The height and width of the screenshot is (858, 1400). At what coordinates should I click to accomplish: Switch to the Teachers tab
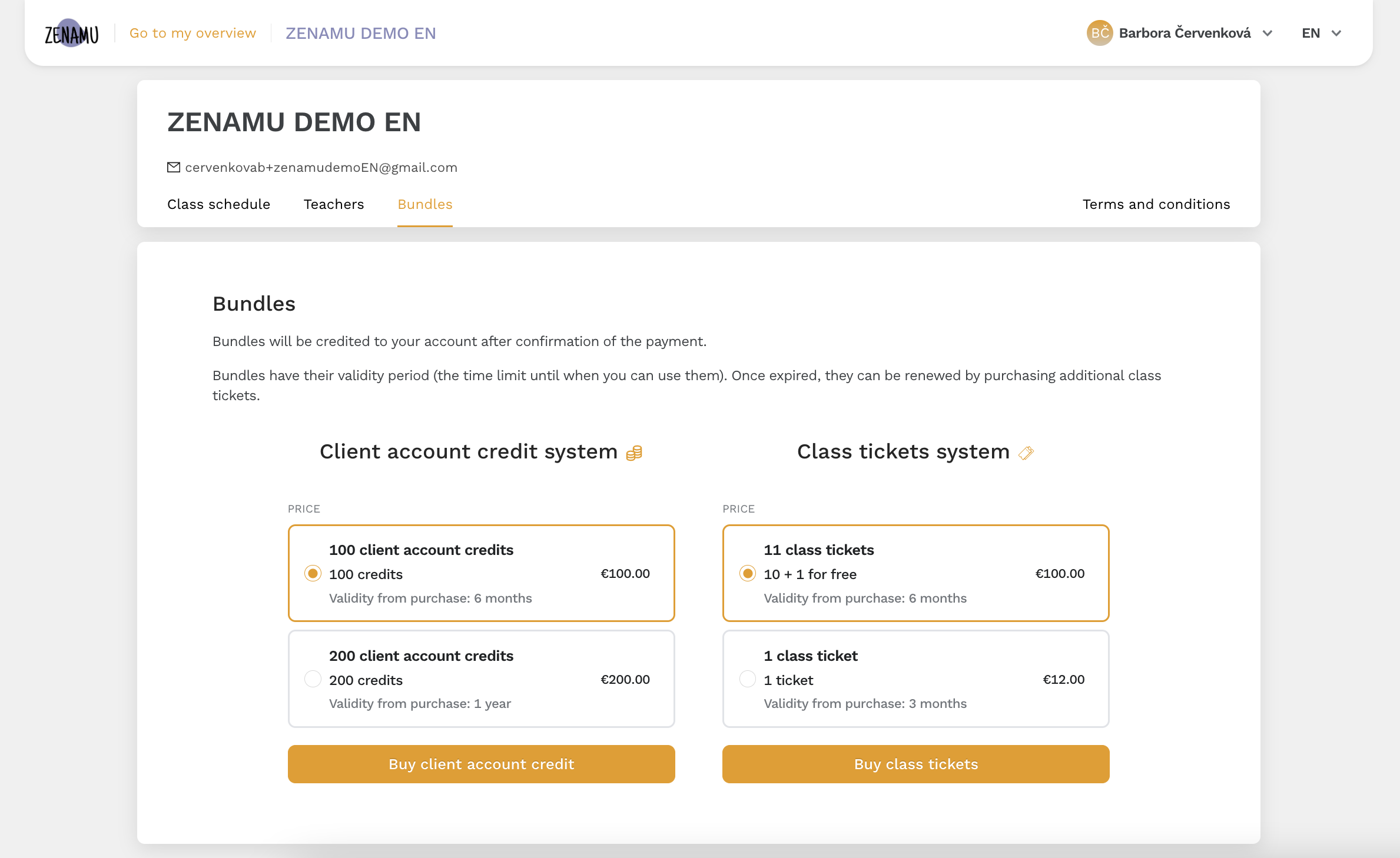[333, 204]
